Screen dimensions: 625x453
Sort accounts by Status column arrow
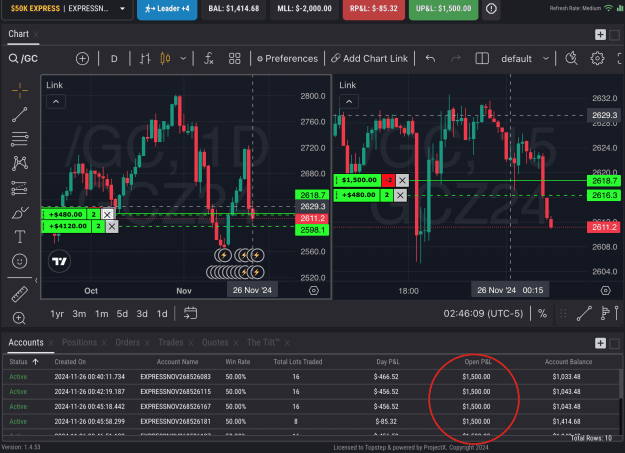[35, 362]
